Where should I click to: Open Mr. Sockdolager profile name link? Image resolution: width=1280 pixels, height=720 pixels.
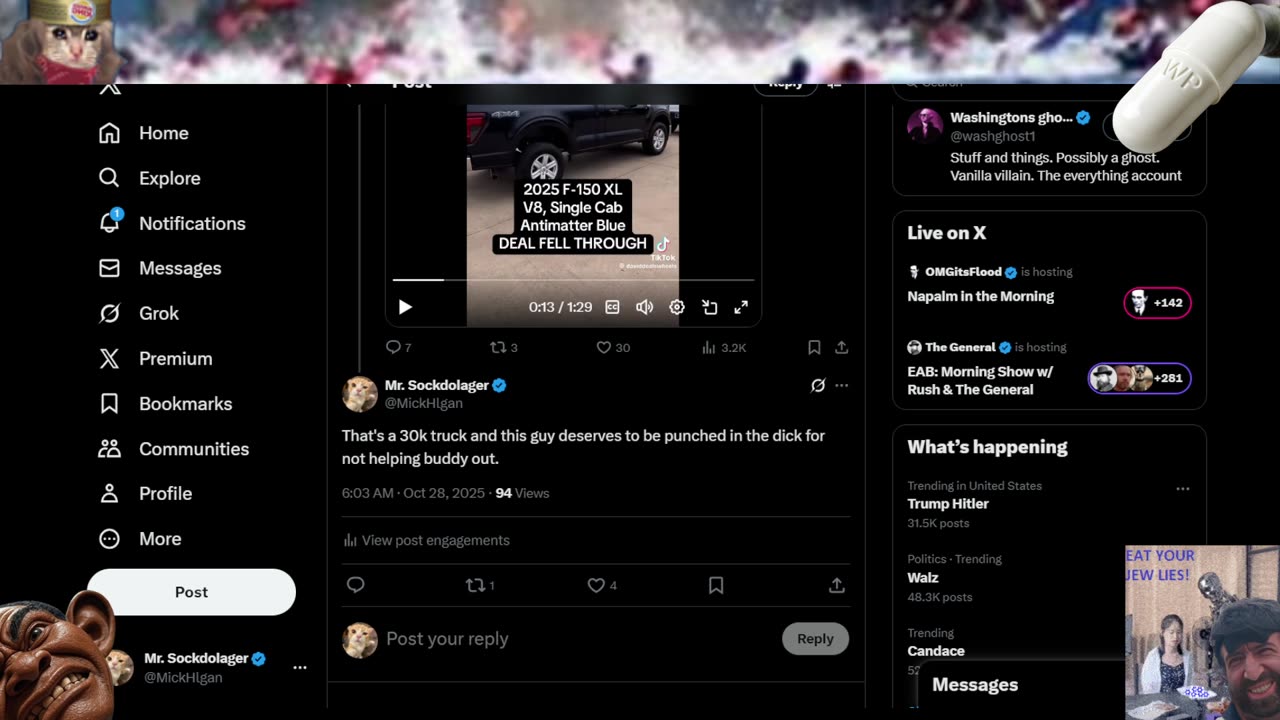click(437, 385)
